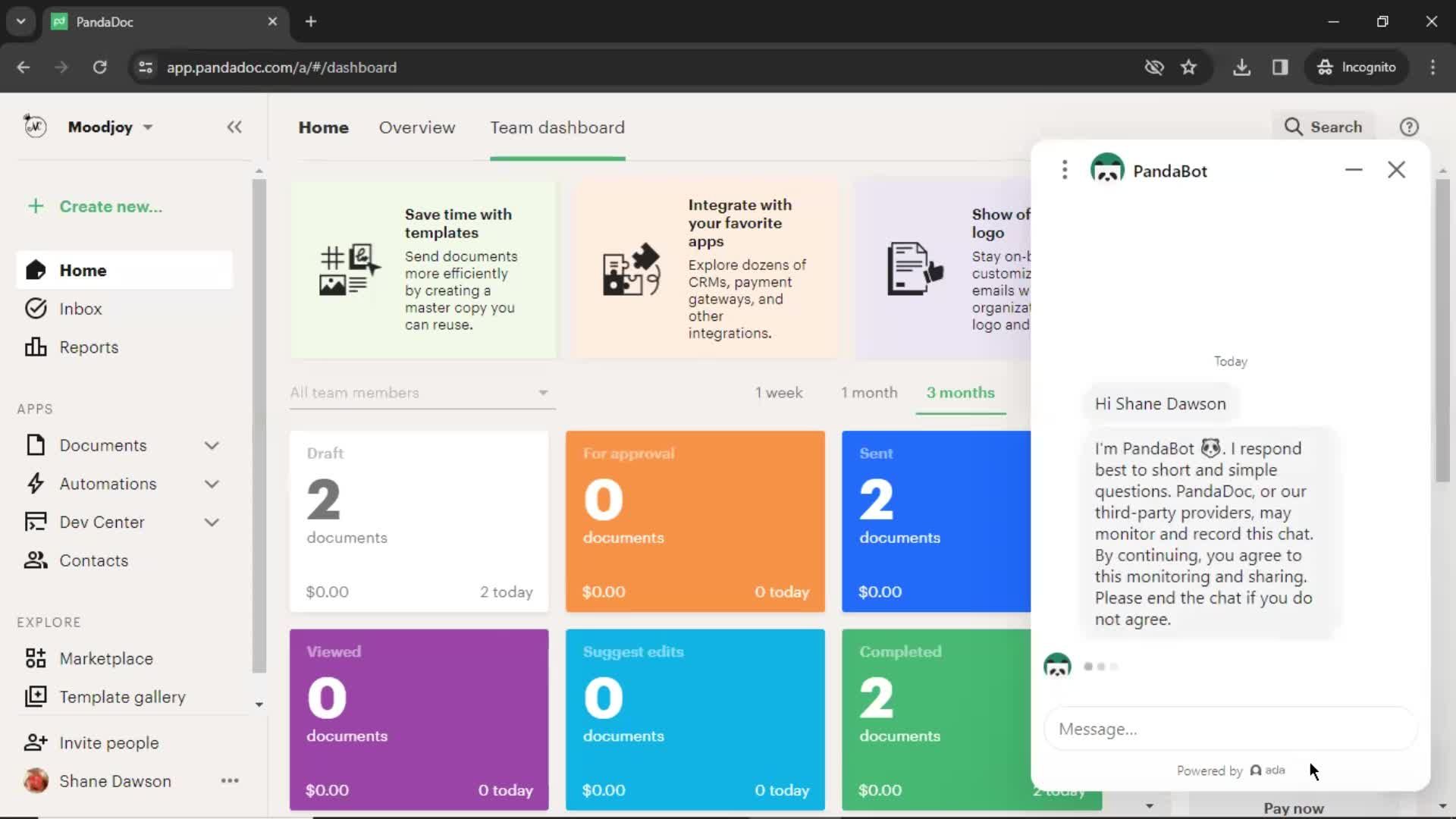Expand the Dev Center section chevron

(x=212, y=522)
